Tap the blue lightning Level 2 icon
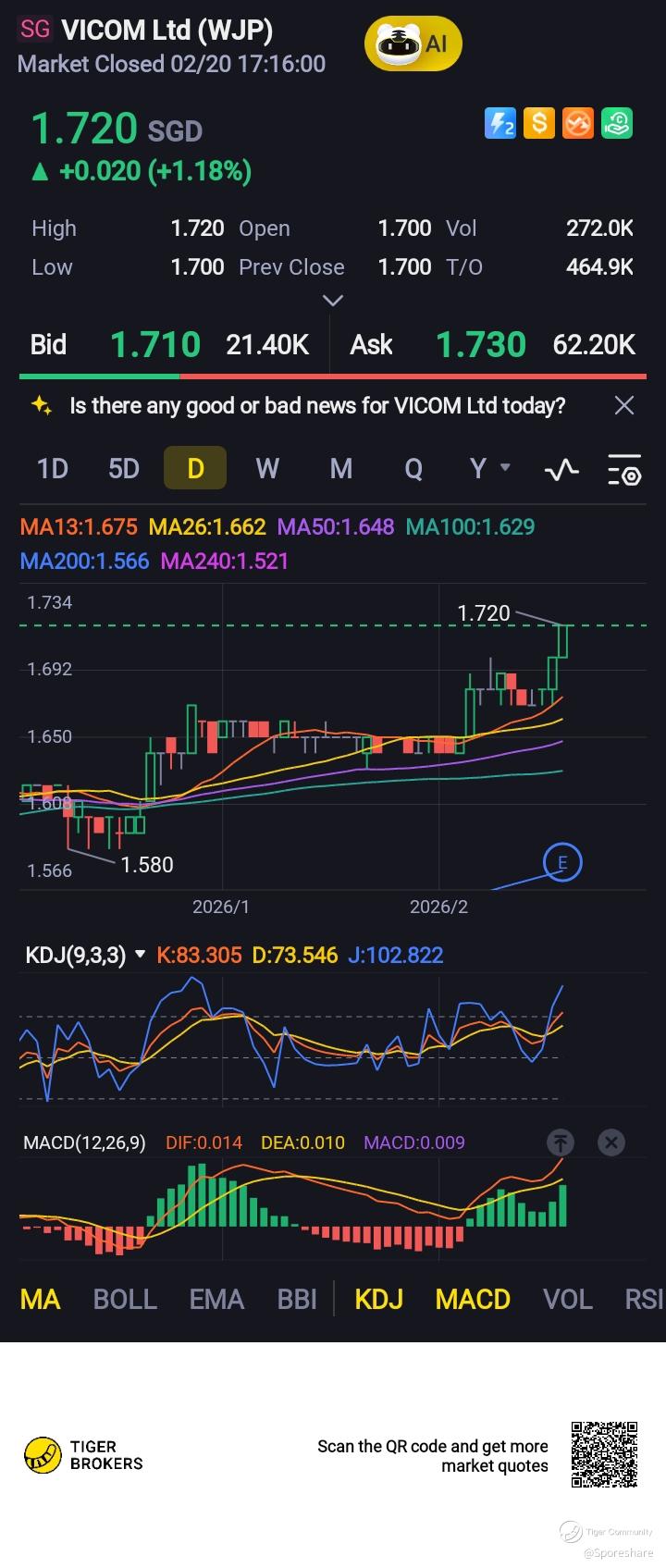The height and width of the screenshot is (1568, 666). 500,123
